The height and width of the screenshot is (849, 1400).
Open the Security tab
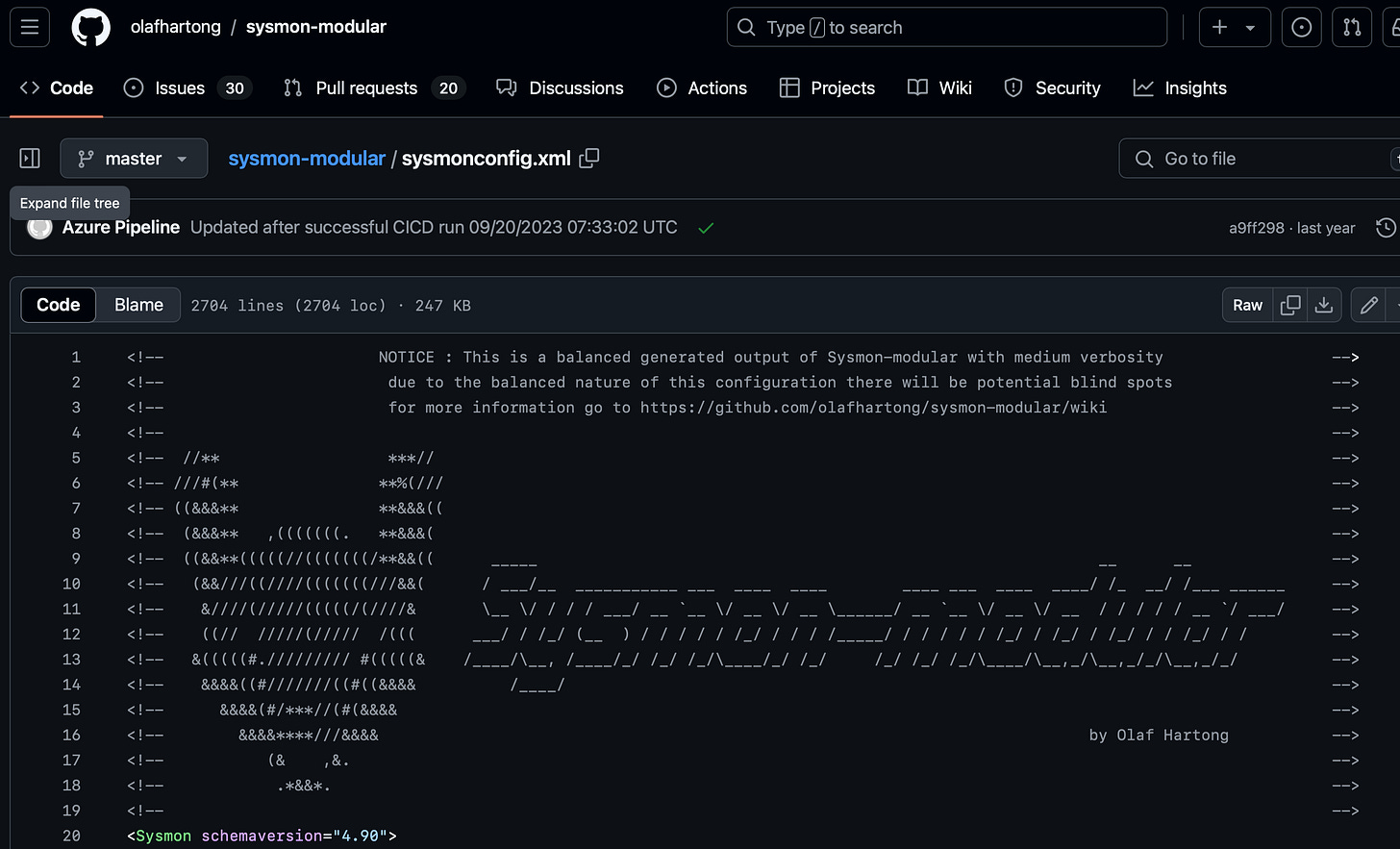click(1052, 87)
